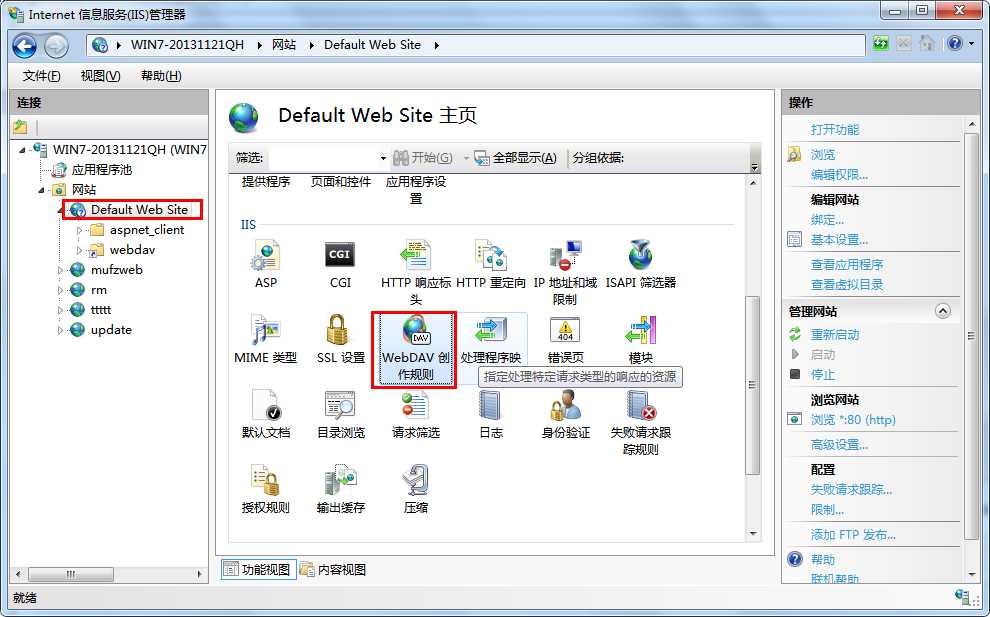The height and width of the screenshot is (617, 990).
Task: Expand the webdav folder node
Action: (x=80, y=251)
